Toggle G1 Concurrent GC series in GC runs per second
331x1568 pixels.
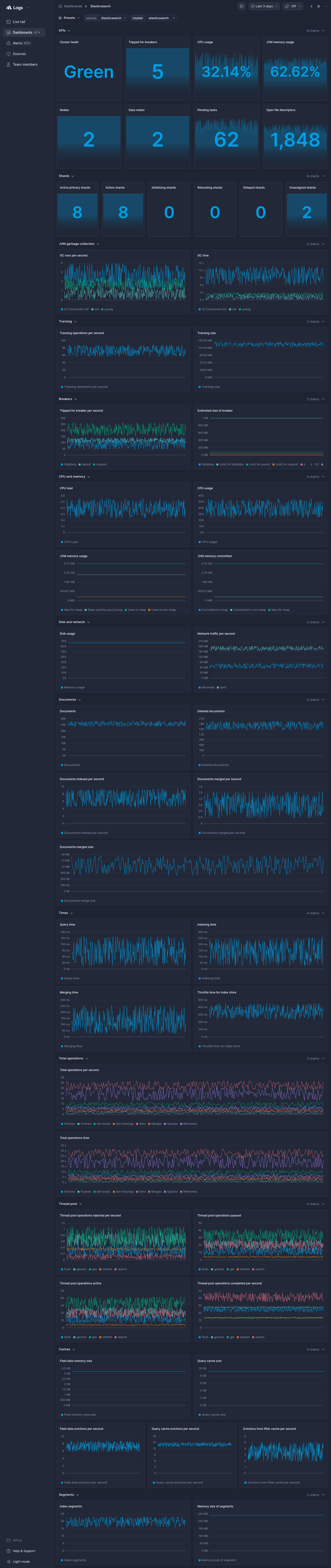tap(75, 309)
